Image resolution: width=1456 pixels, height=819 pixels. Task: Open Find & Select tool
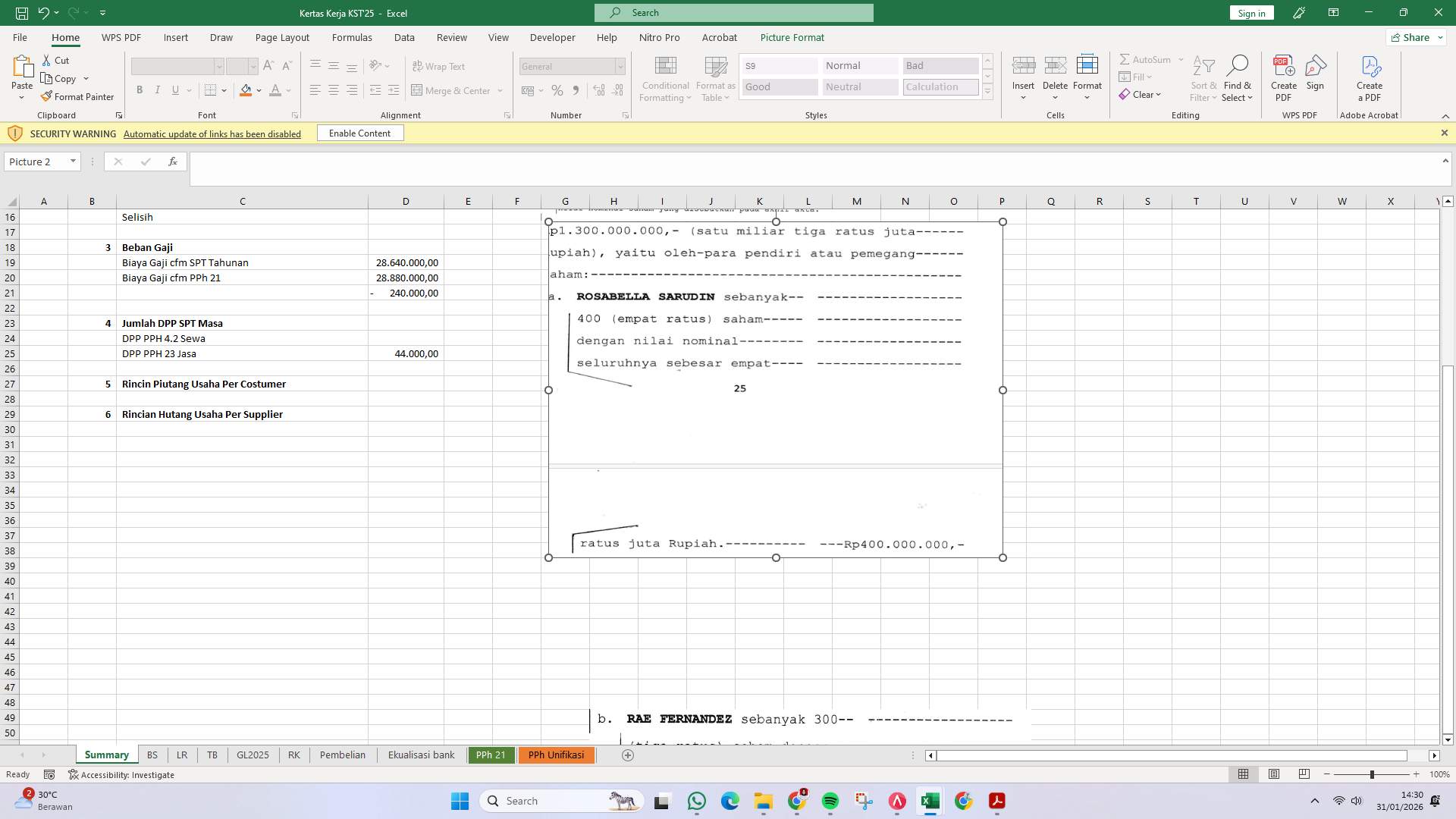[1238, 78]
